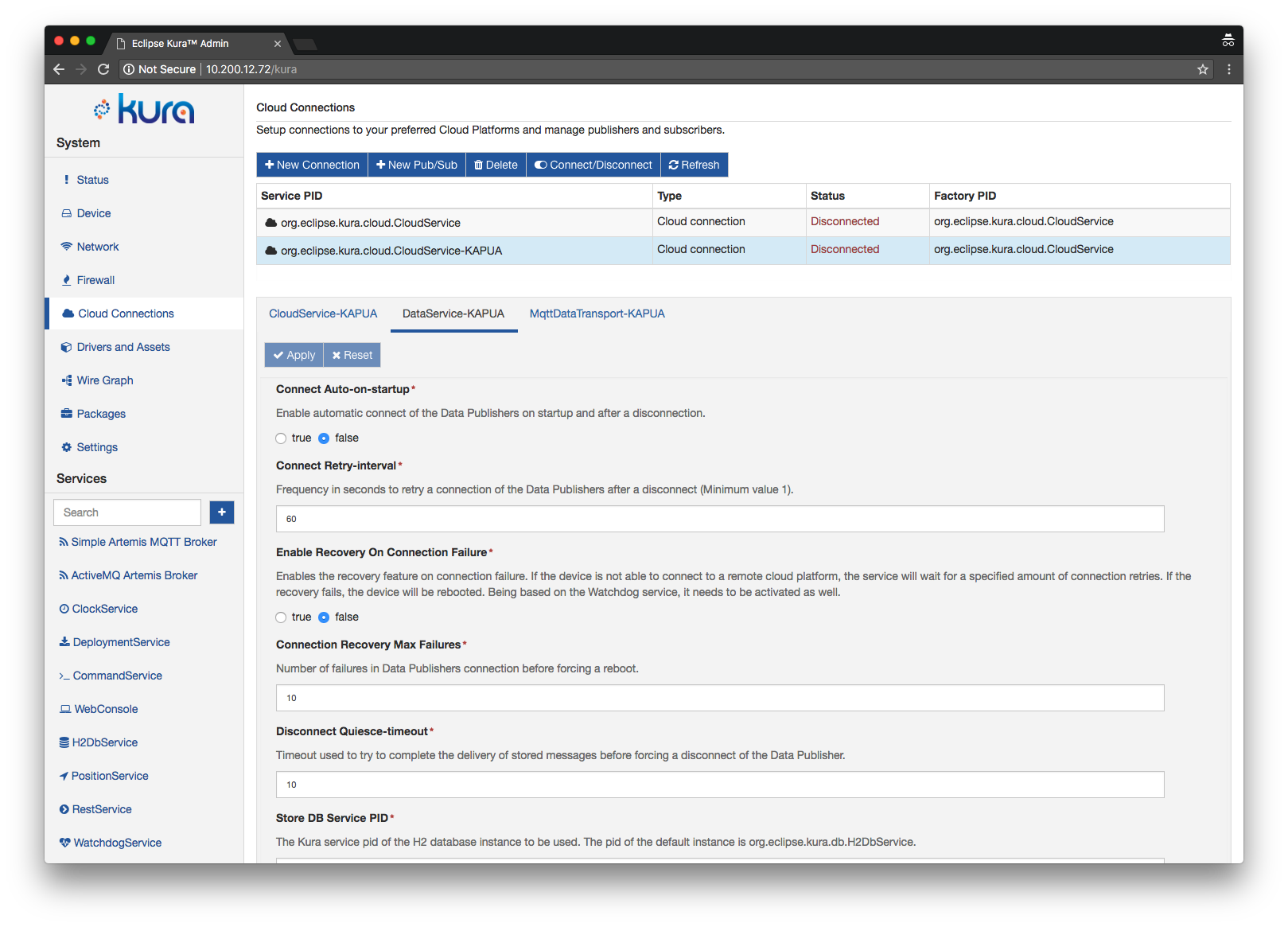Viewport: 1288px width, 927px height.
Task: Set Connect Auto-on-startup to true
Action: tap(281, 438)
